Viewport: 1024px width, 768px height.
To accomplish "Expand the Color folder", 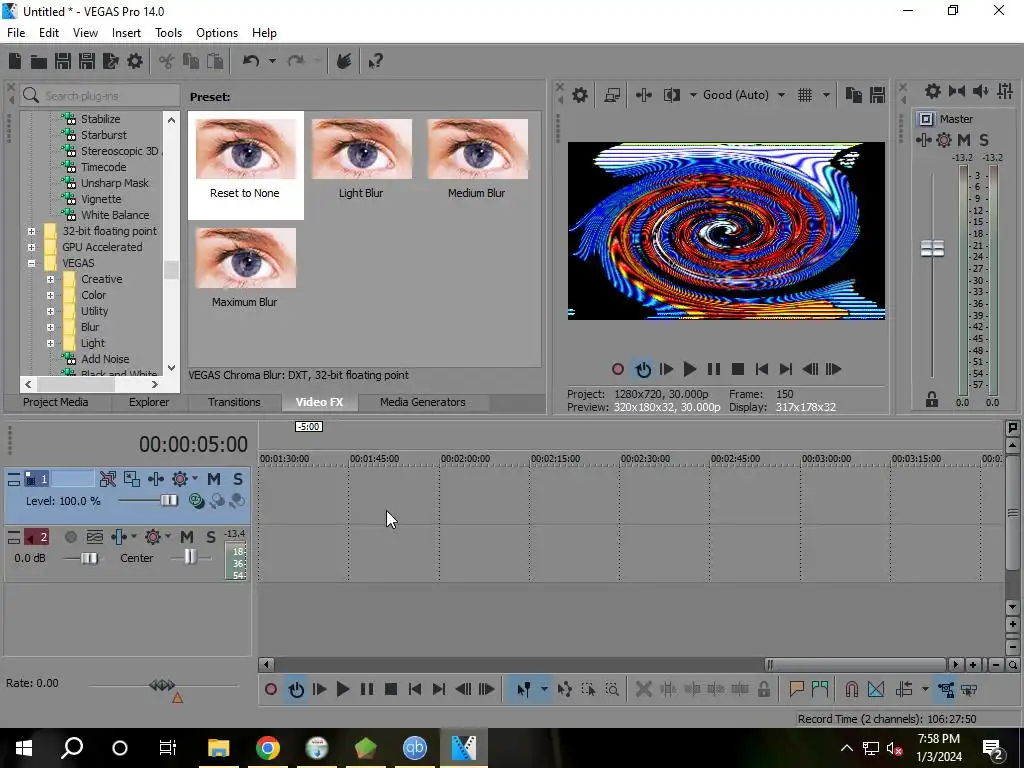I will click(x=50, y=295).
